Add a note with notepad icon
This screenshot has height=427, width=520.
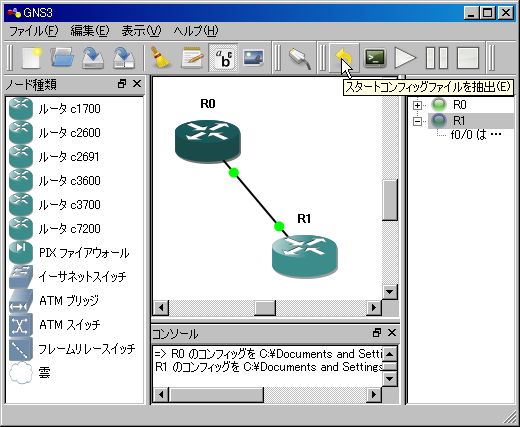192,58
